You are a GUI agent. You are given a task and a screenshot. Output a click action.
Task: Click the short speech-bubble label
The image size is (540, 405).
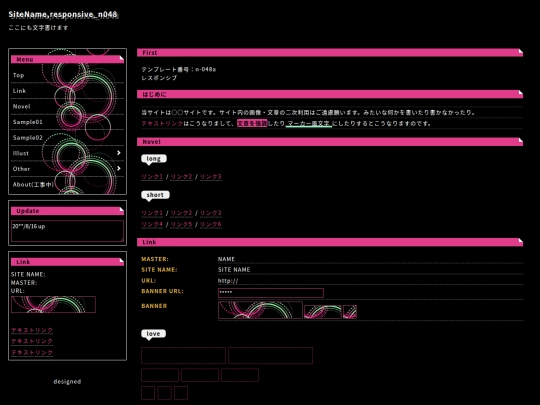155,195
